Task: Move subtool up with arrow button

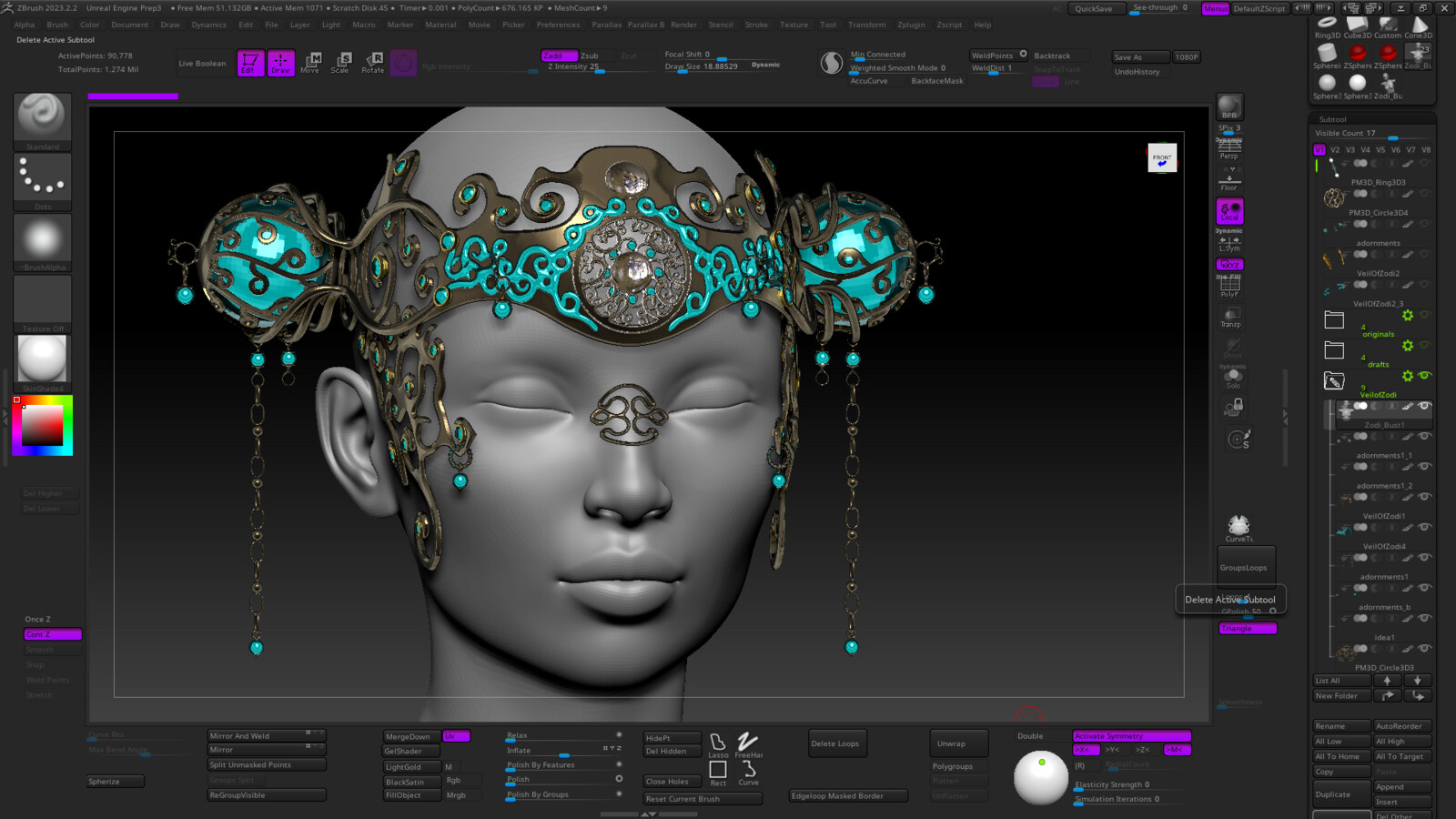Action: (1387, 681)
